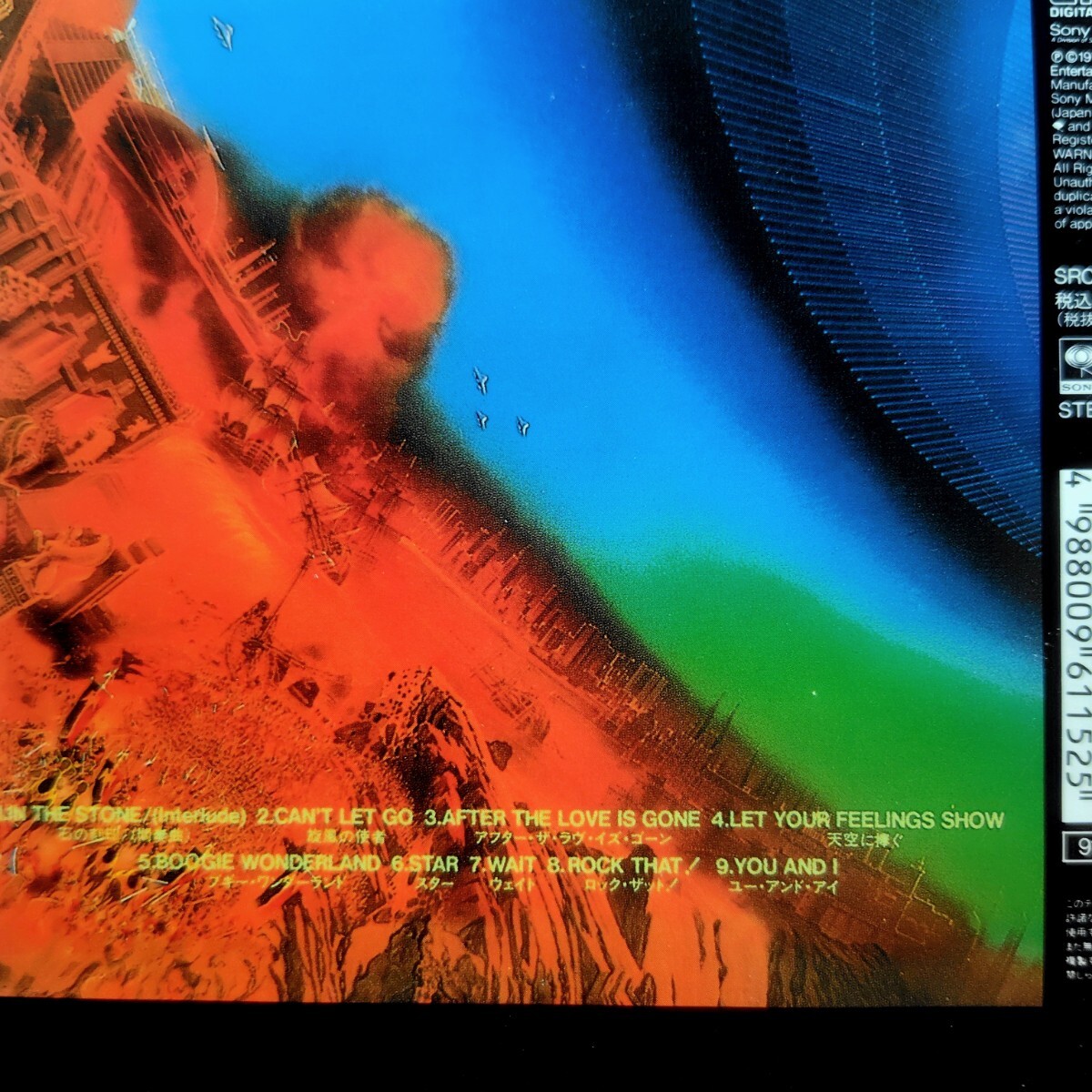Click the track title "6.STAR"
This screenshot has width=1092, height=1092.
[425, 864]
